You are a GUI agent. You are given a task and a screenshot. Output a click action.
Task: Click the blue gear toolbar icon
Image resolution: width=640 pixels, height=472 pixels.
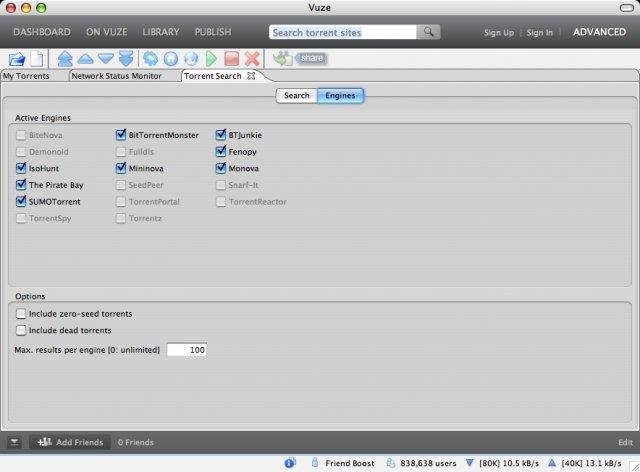[x=151, y=59]
